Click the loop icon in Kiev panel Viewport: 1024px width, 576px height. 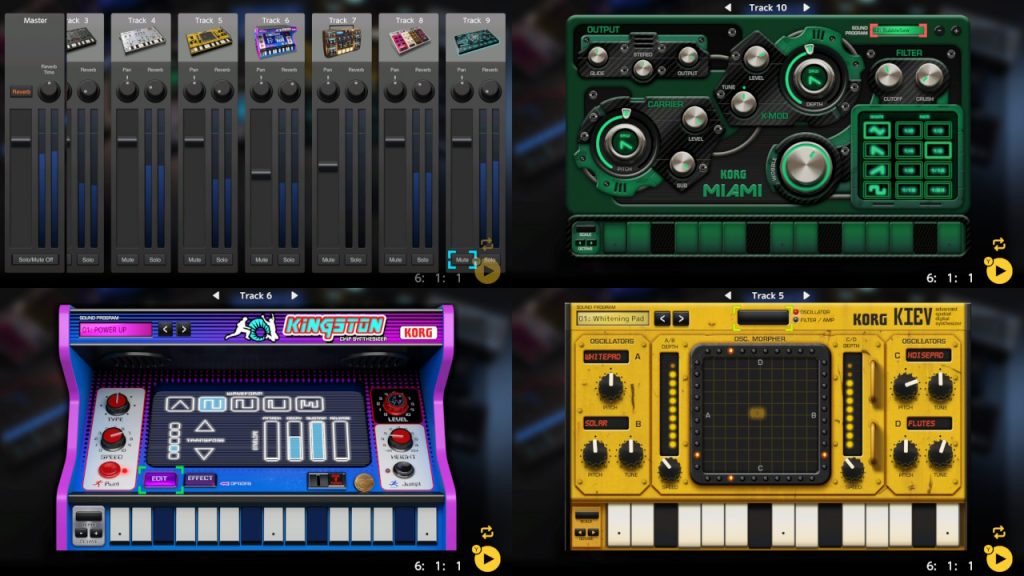coord(993,531)
